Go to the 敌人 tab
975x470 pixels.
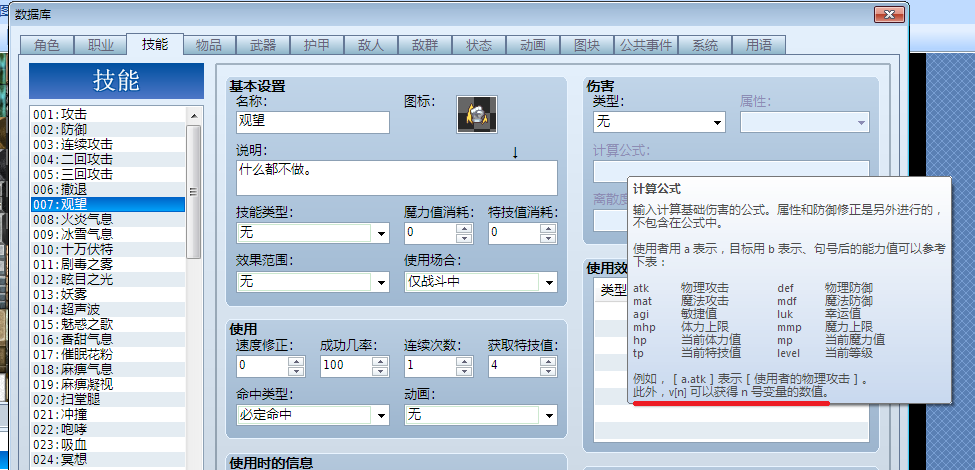(371, 45)
